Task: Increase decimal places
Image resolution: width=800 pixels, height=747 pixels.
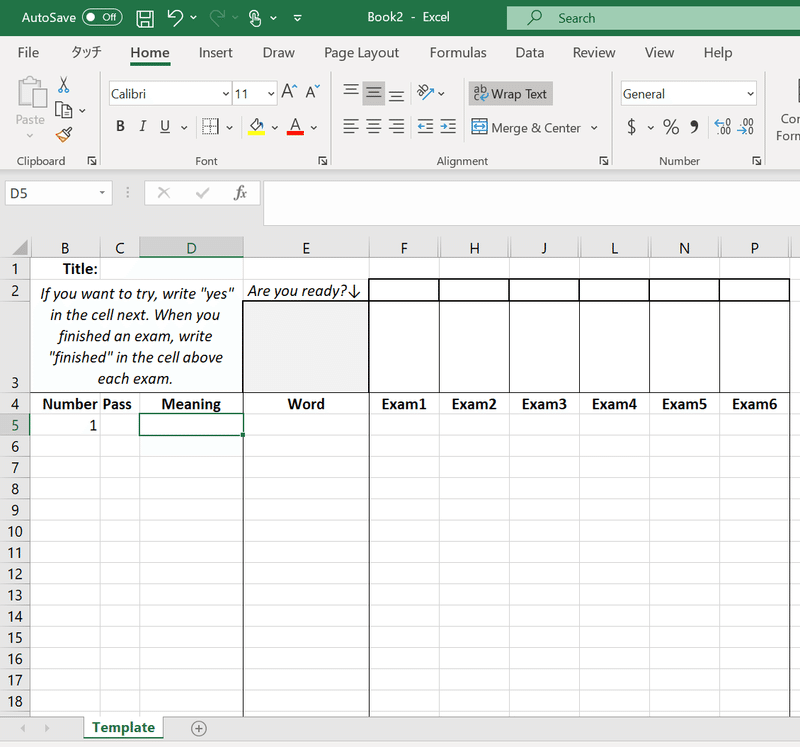Action: pyautogui.click(x=723, y=127)
